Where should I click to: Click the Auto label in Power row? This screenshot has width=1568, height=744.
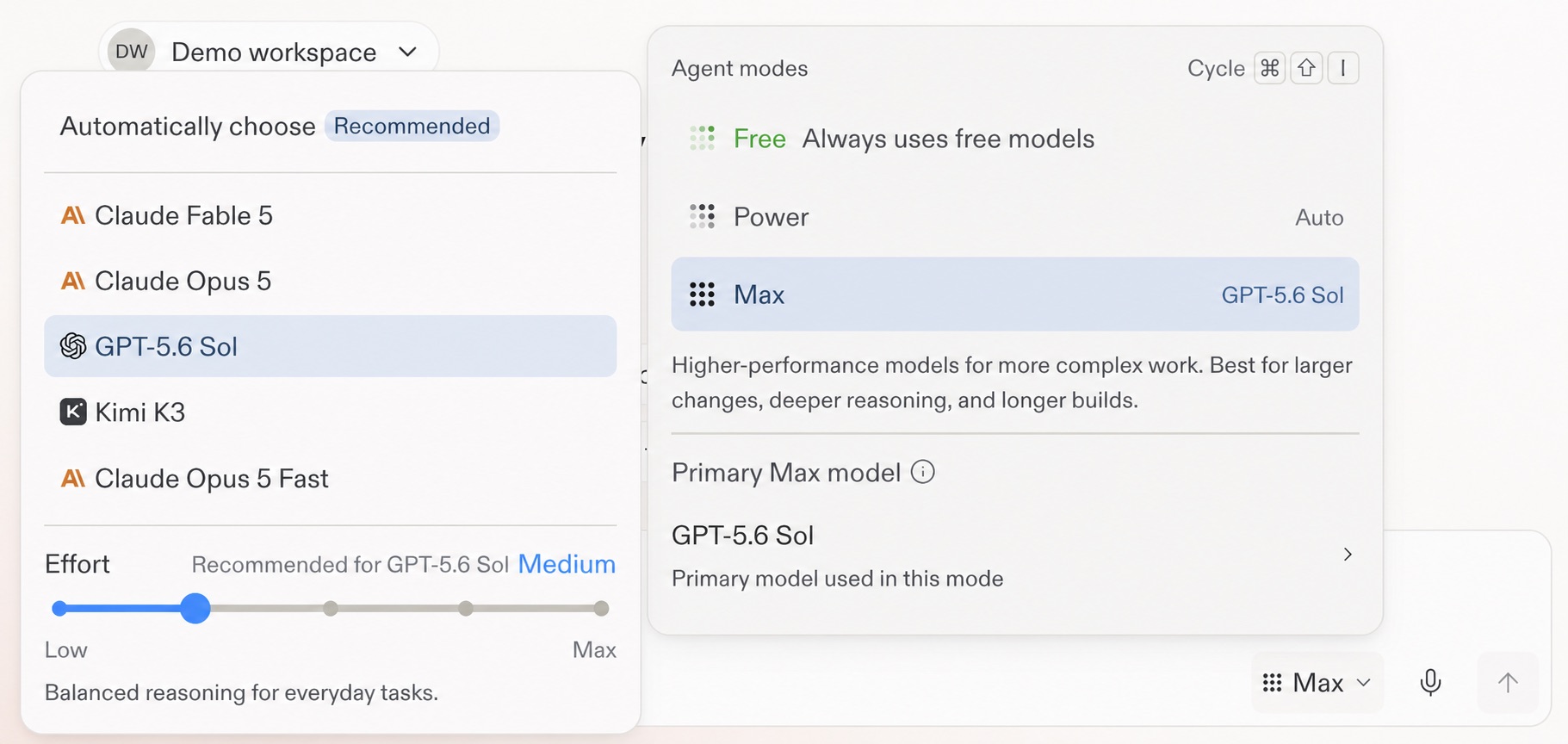[1319, 218]
